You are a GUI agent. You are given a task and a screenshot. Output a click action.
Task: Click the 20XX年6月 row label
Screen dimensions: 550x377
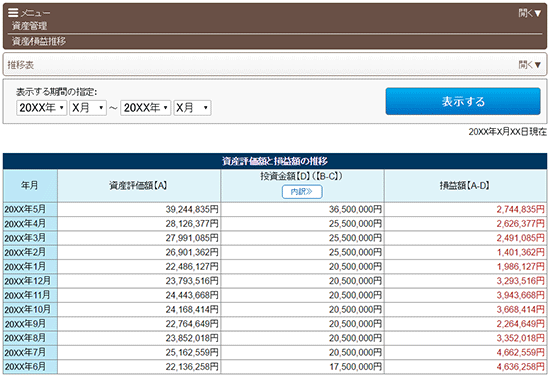point(25,367)
